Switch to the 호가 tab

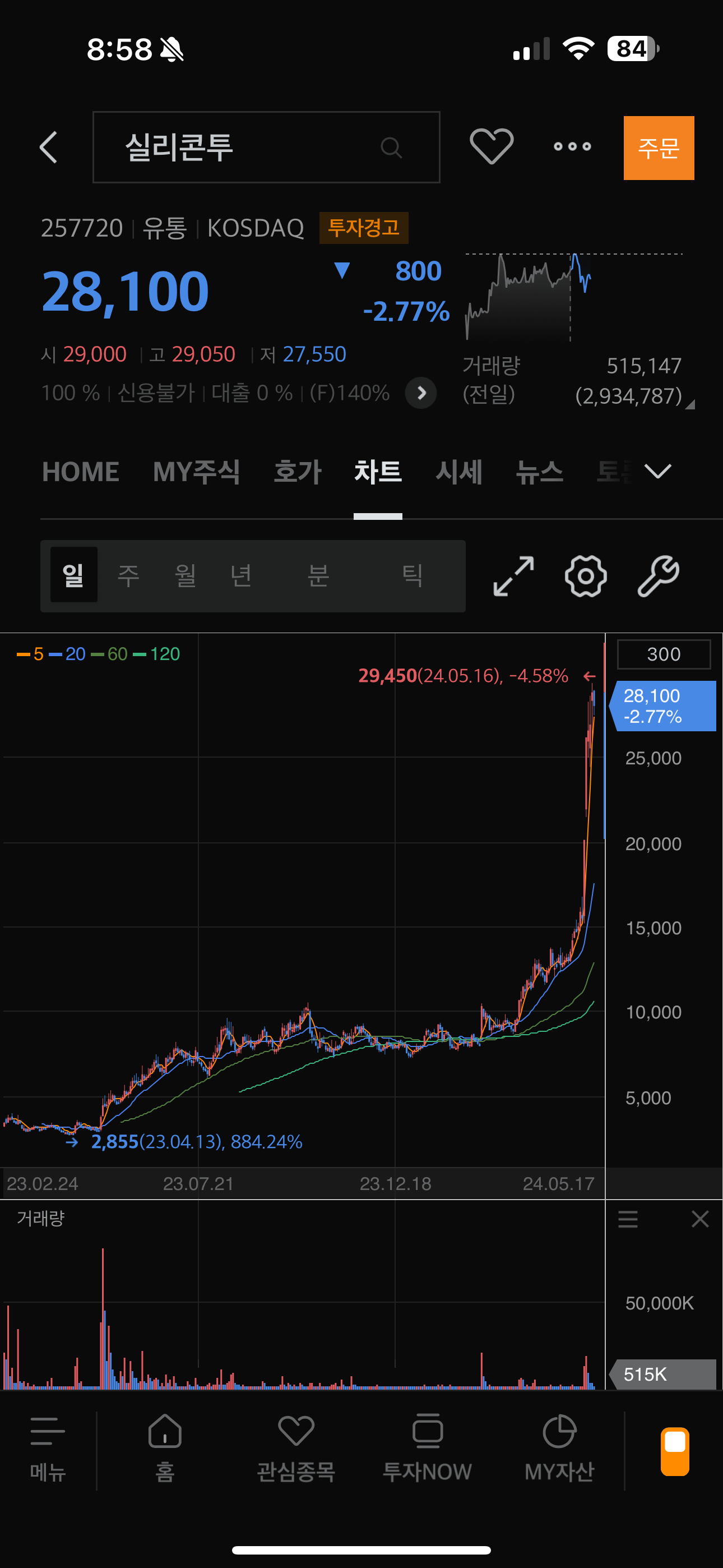tap(298, 472)
